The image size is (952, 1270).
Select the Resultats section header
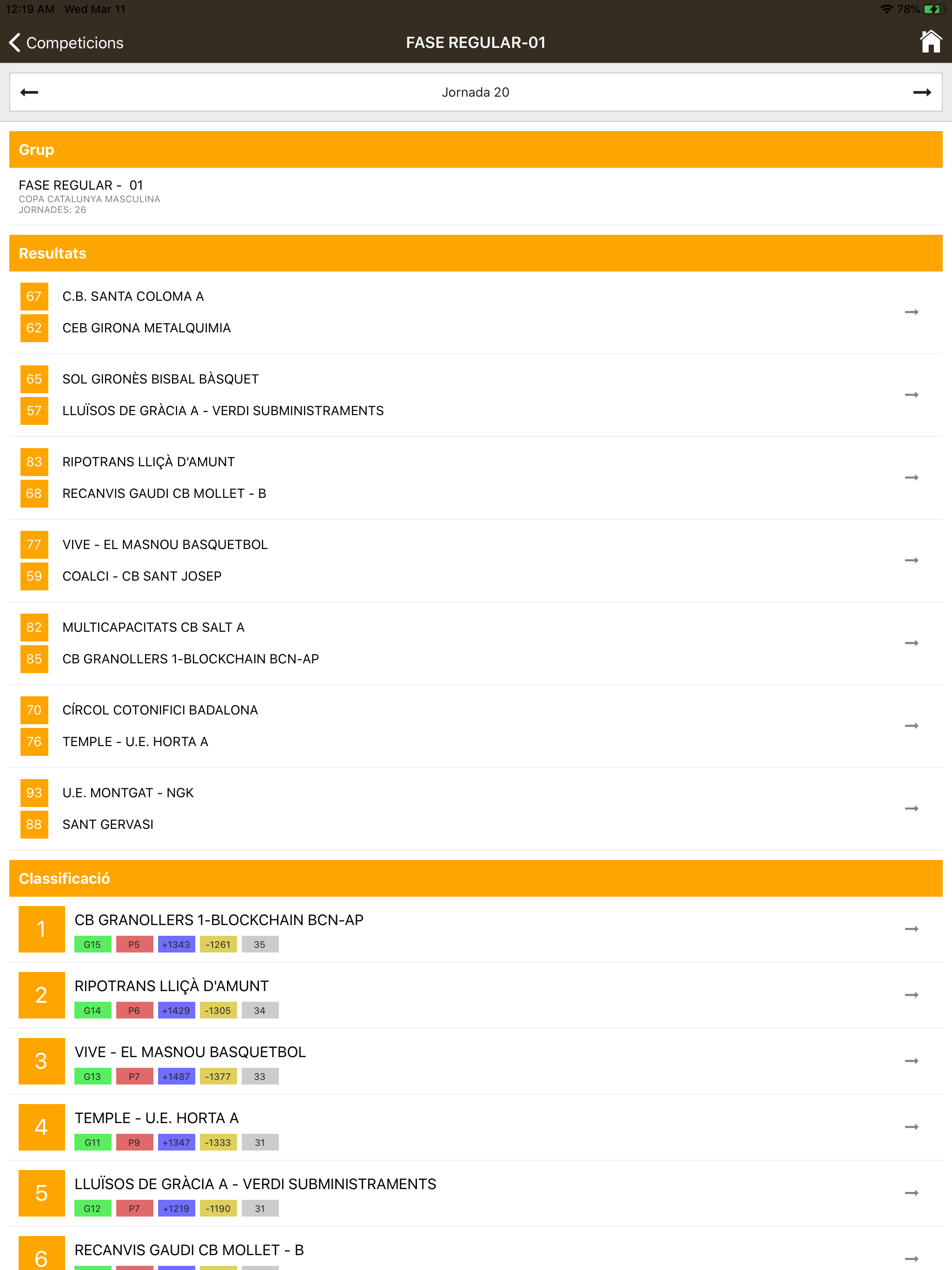tap(52, 253)
